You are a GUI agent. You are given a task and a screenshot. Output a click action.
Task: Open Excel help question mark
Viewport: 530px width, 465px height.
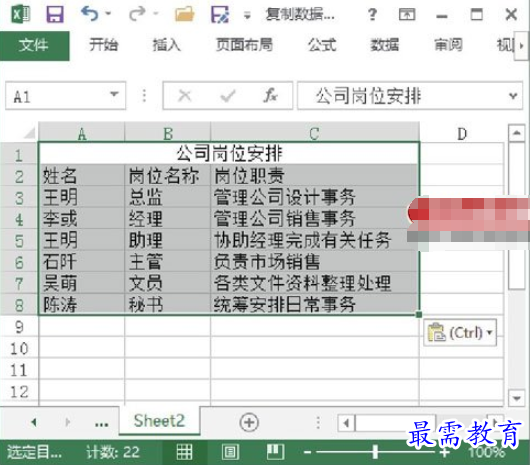click(x=372, y=15)
